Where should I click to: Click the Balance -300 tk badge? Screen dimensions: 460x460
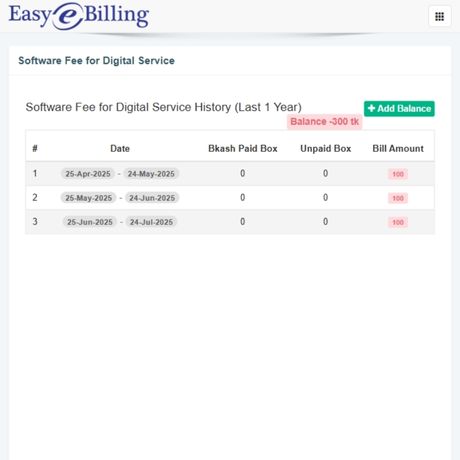pos(325,122)
